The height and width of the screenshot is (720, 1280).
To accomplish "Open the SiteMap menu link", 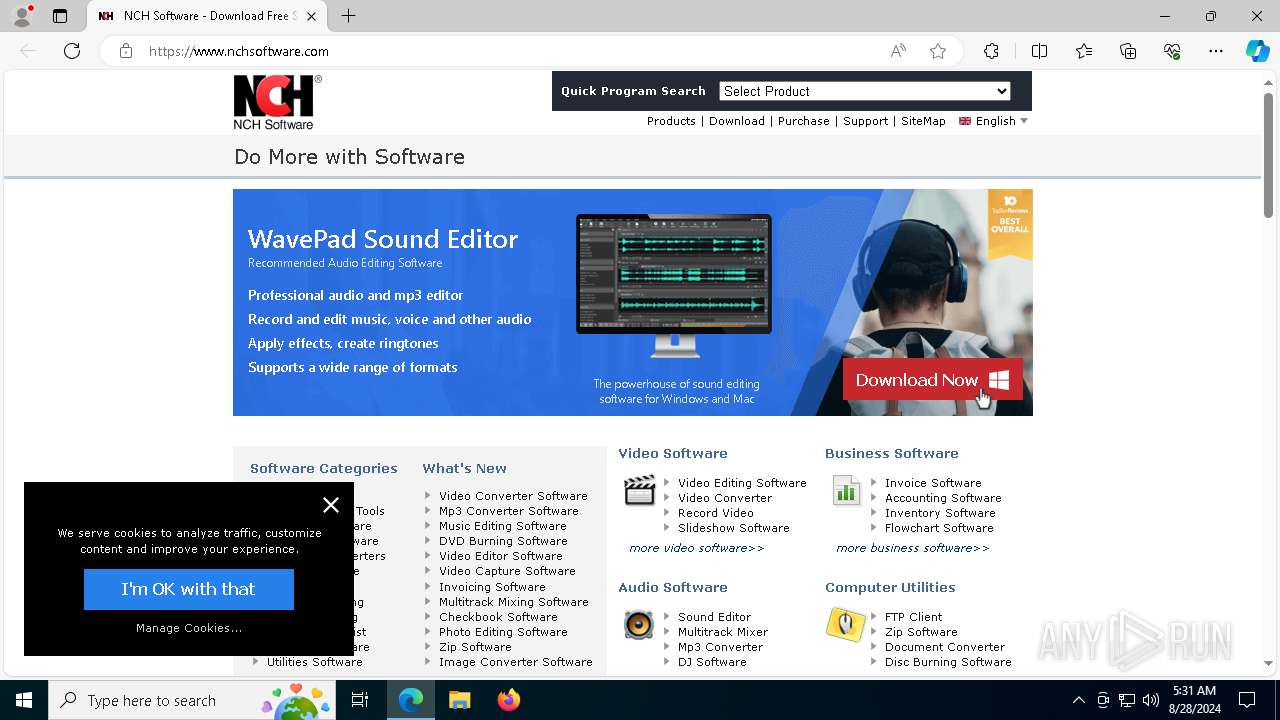I will coord(923,121).
